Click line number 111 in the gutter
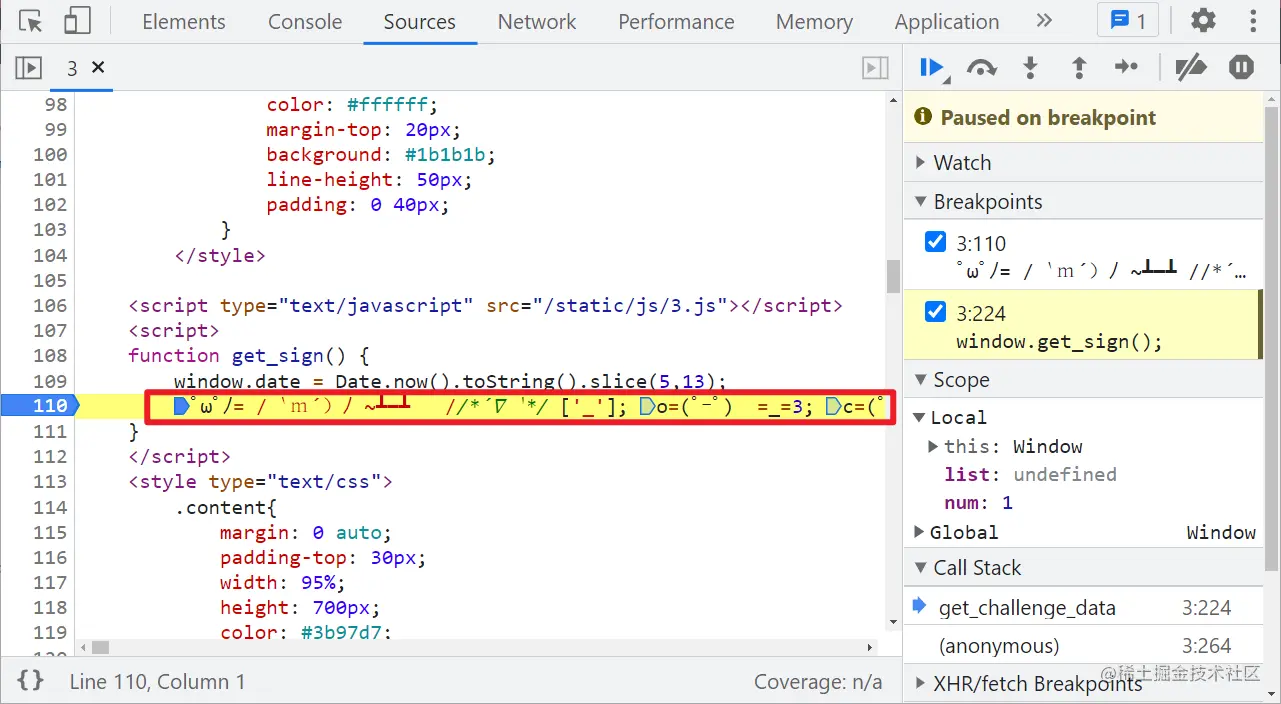 pyautogui.click(x=50, y=431)
